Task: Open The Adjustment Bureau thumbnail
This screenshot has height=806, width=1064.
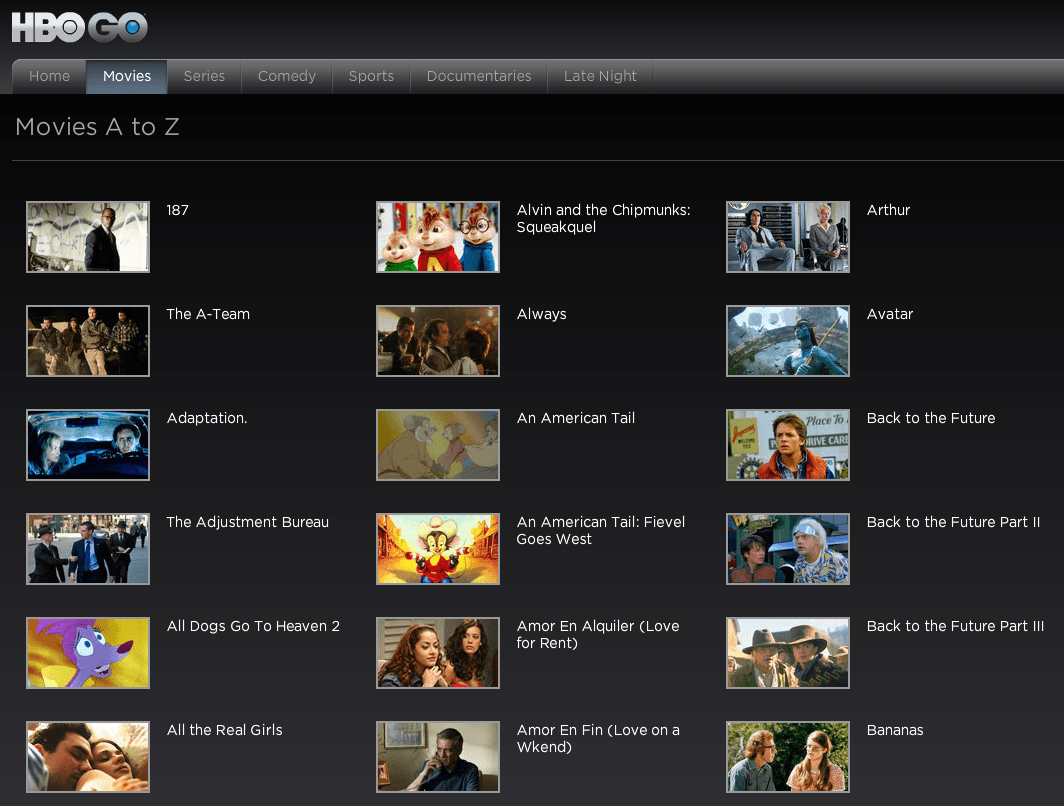Action: (88, 549)
